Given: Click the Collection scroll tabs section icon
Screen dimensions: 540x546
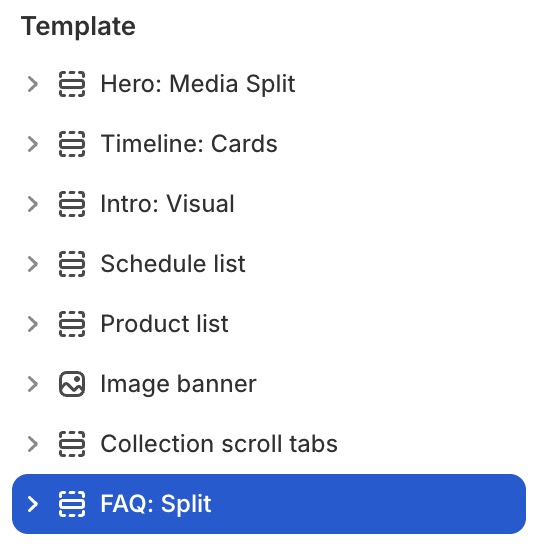Looking at the screenshot, I should 72,444.
